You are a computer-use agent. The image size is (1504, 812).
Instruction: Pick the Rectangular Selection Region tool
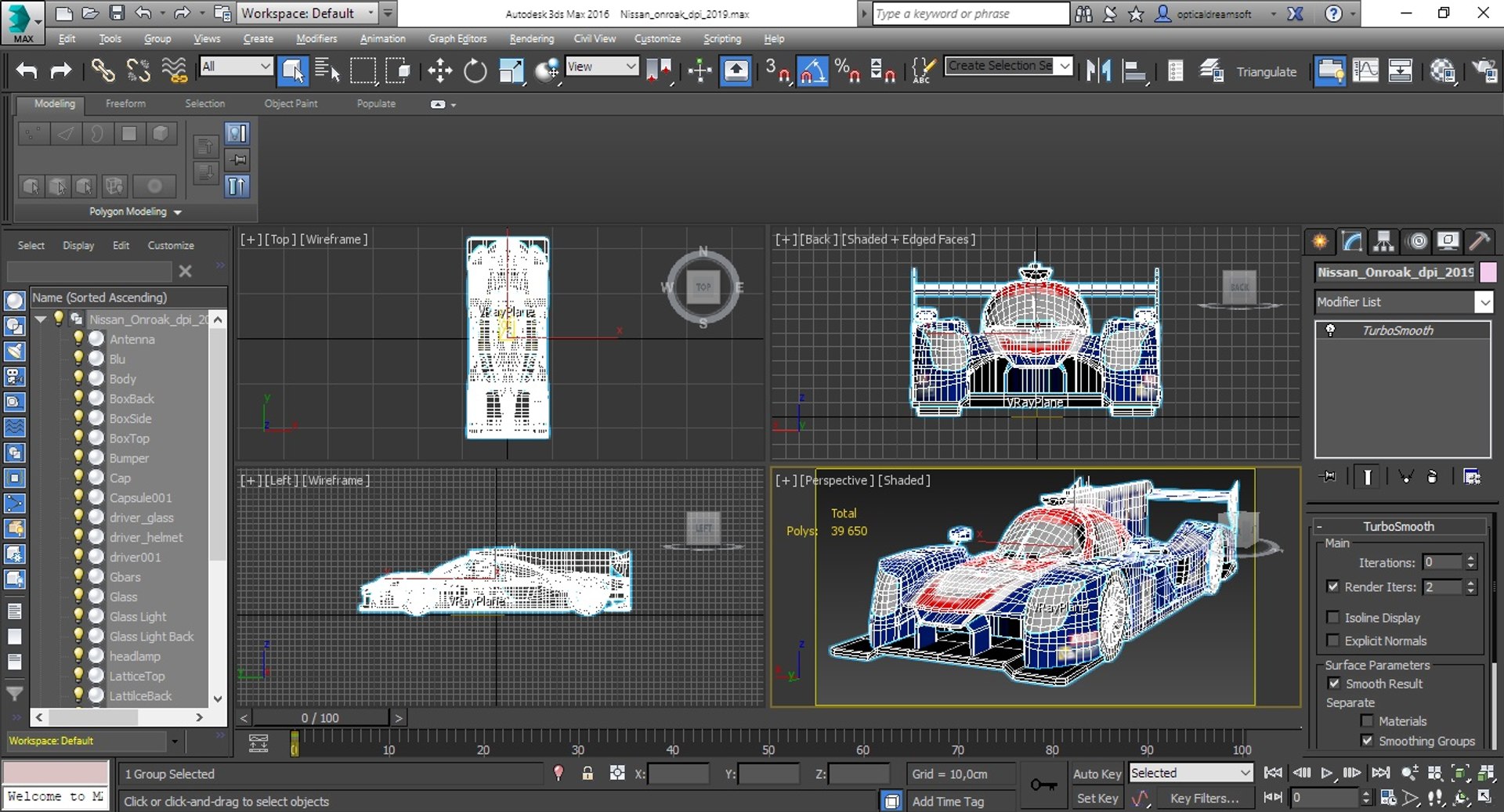(x=363, y=70)
